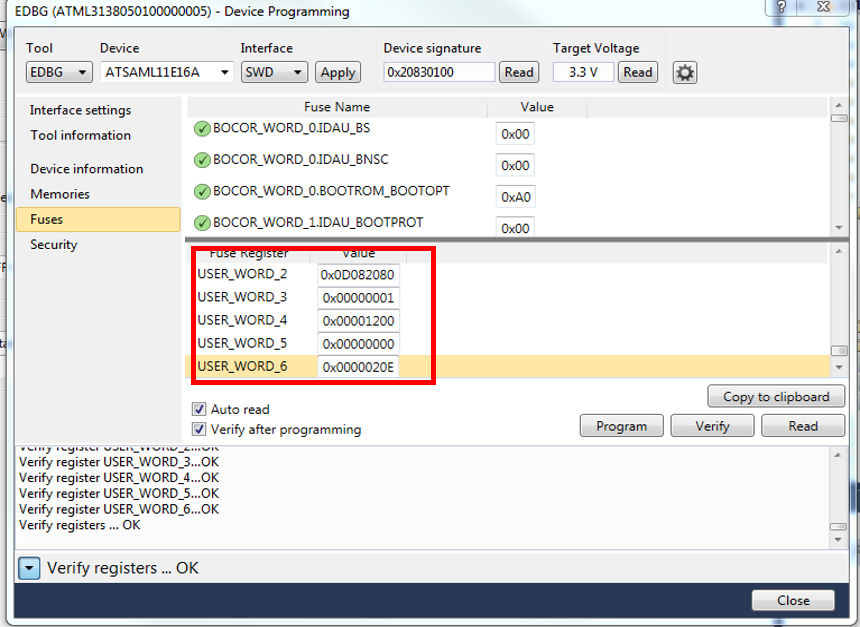860x627 pixels.
Task: Open the gear settings icon
Action: point(685,72)
